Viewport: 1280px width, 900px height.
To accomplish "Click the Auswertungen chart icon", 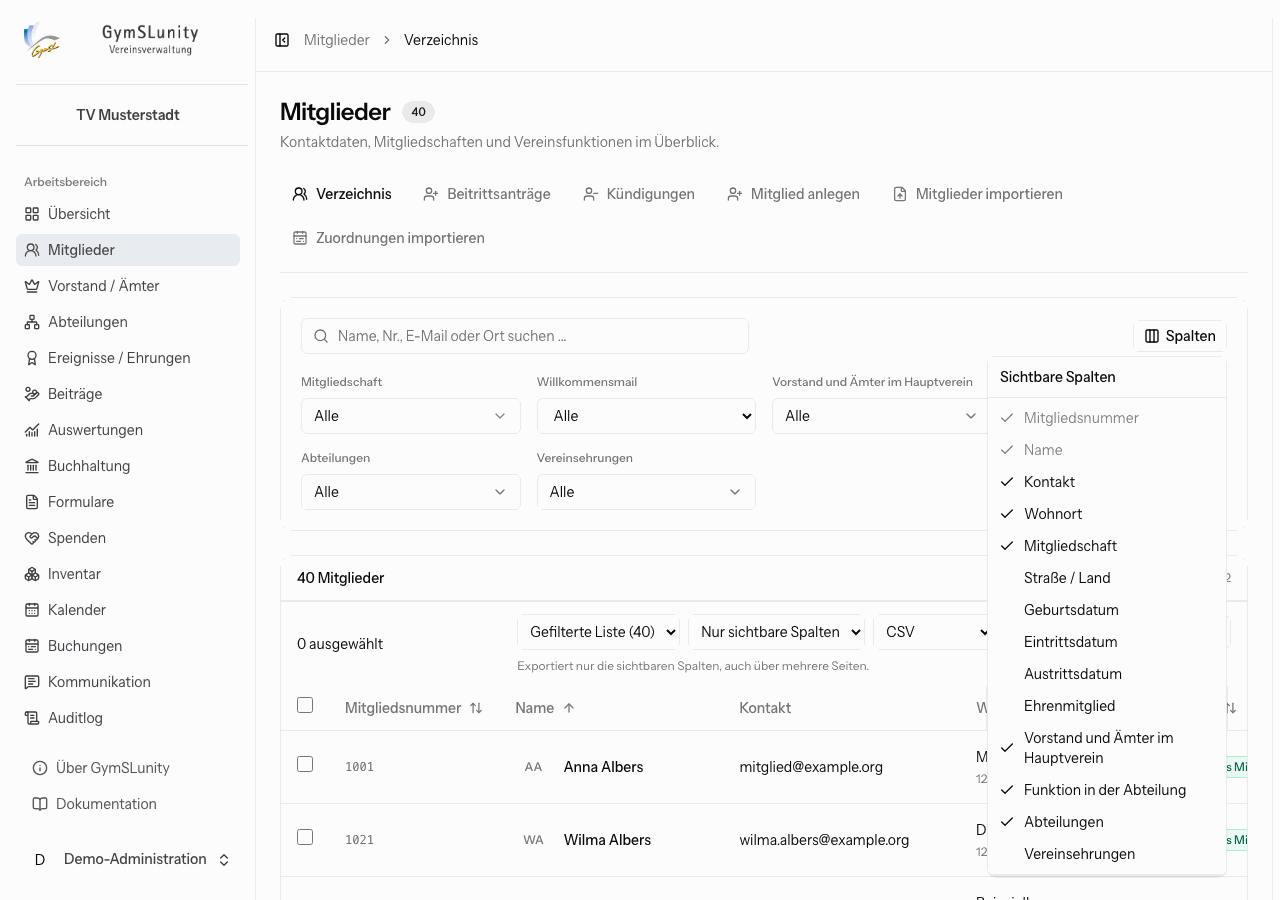I will 32,430.
